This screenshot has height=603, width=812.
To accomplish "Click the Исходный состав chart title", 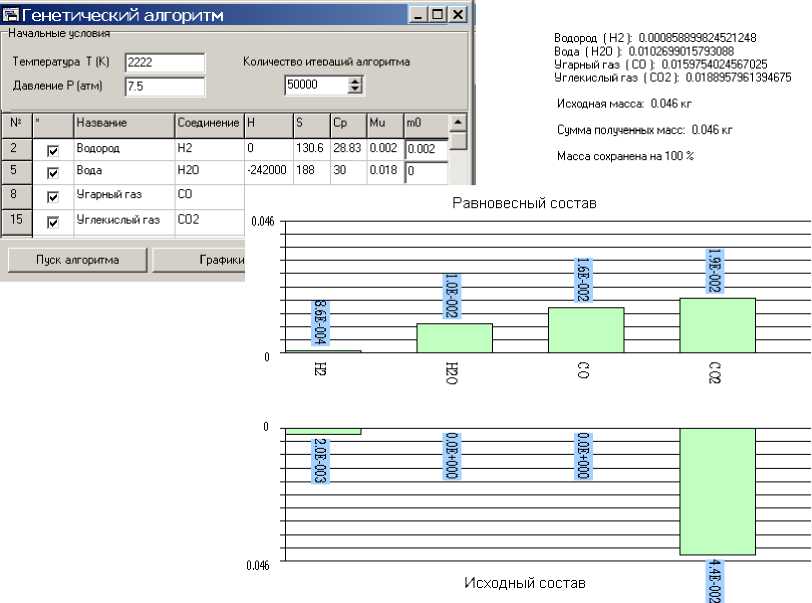I will point(525,583).
